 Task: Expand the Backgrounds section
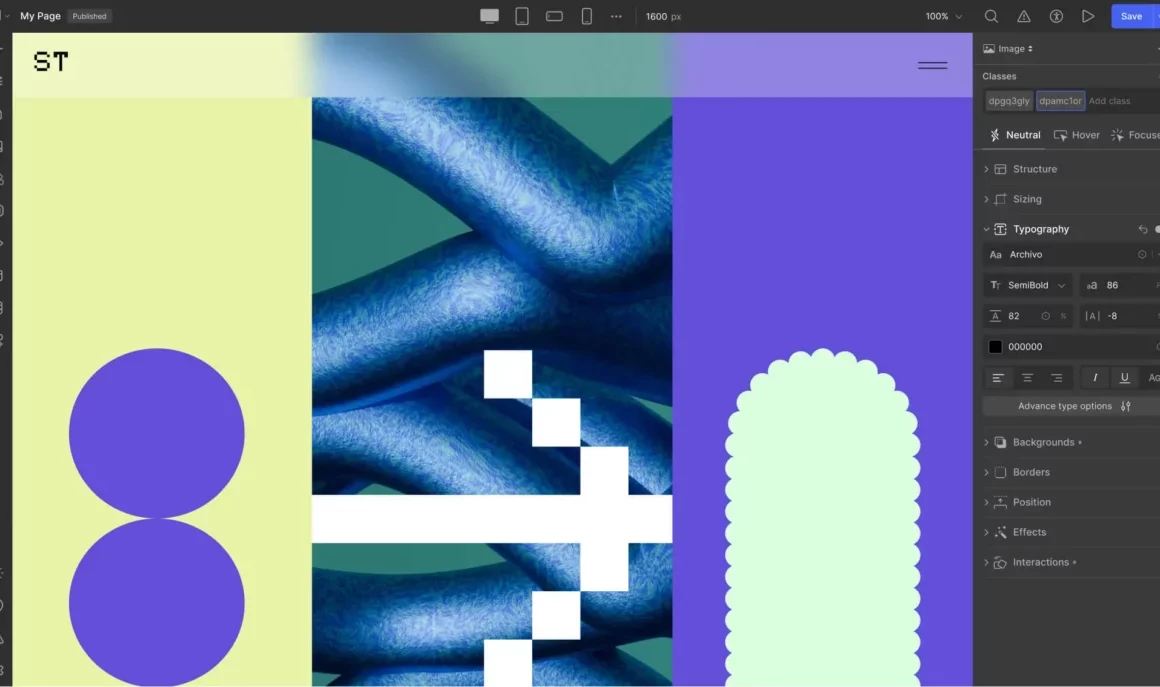[x=1043, y=442]
